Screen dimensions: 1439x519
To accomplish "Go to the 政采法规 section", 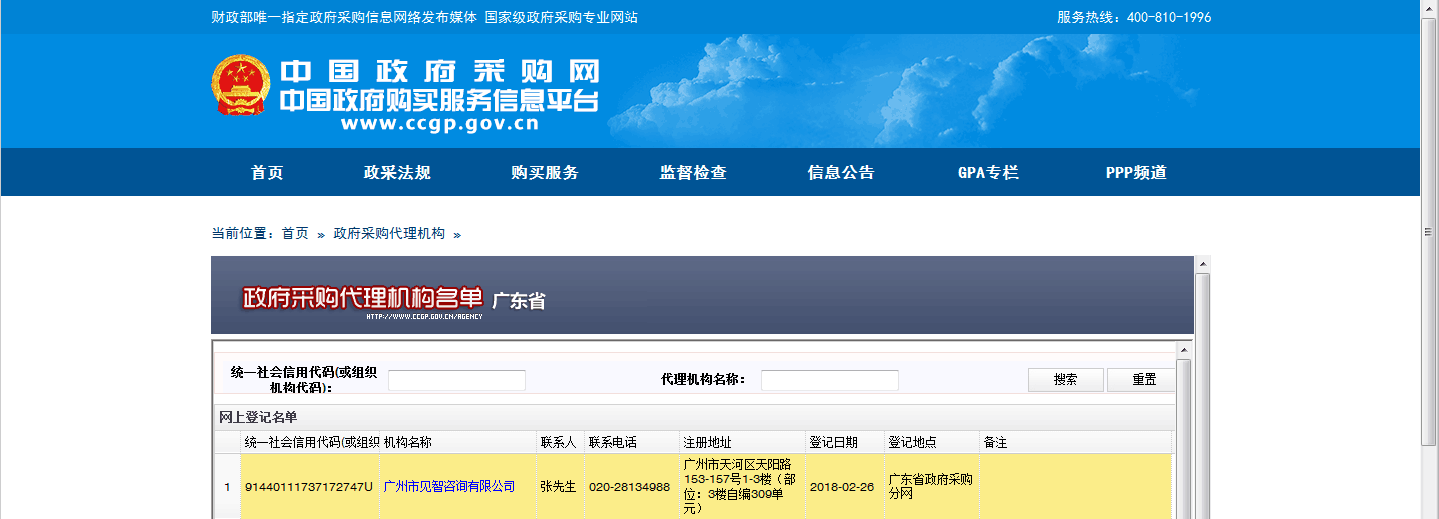I will click(x=397, y=172).
